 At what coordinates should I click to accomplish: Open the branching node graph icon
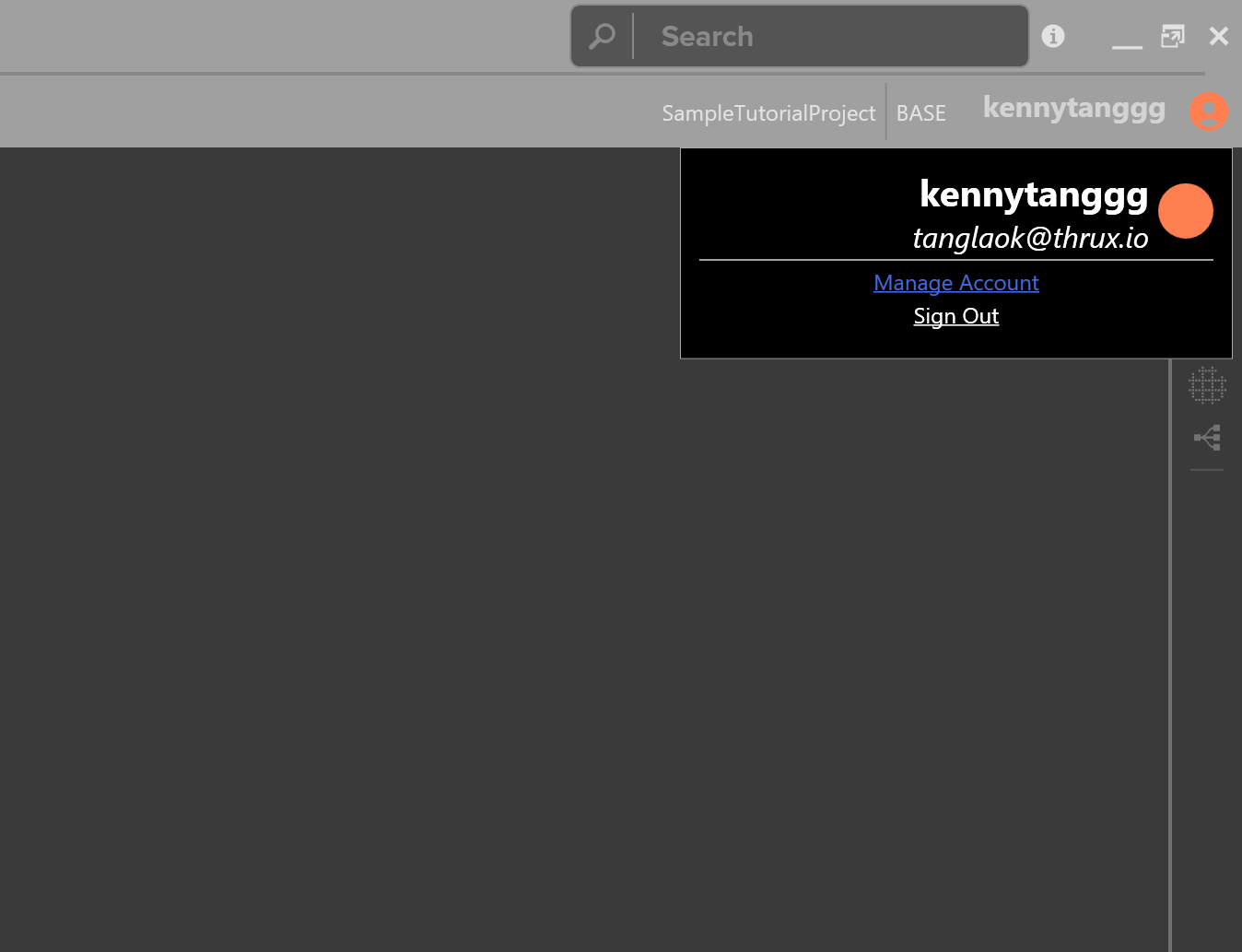click(1207, 437)
